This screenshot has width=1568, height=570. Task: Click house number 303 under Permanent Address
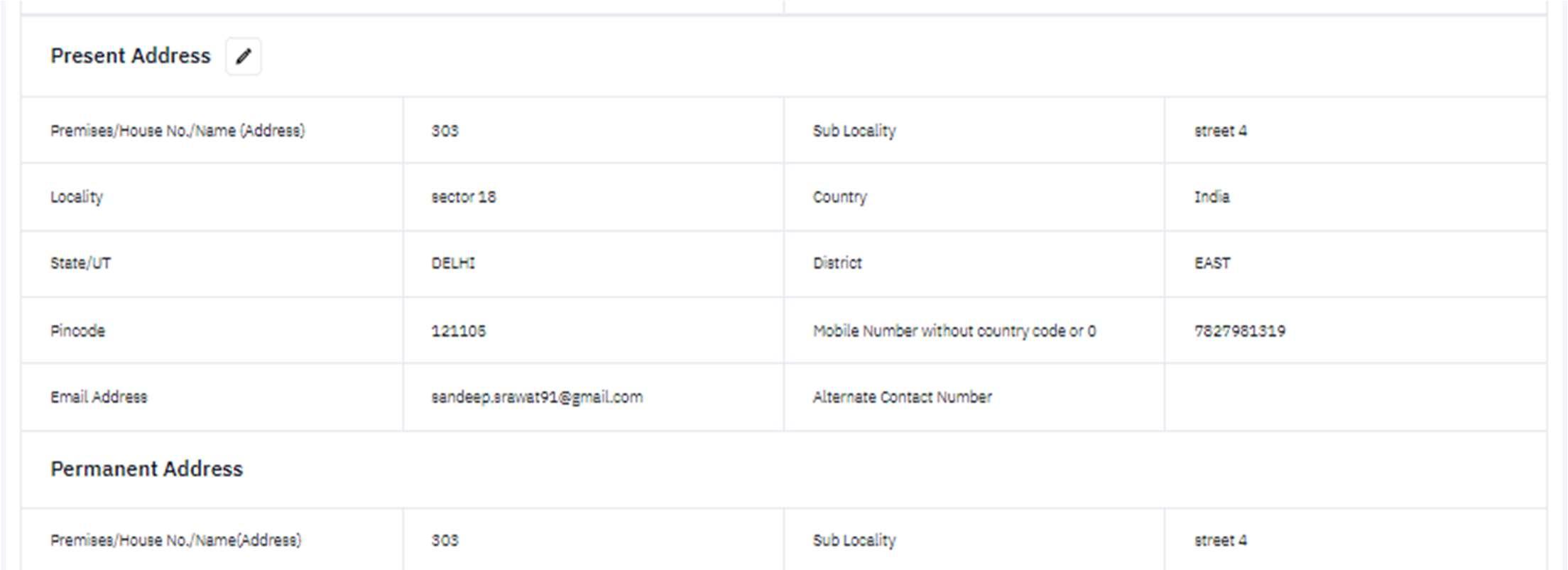(445, 540)
